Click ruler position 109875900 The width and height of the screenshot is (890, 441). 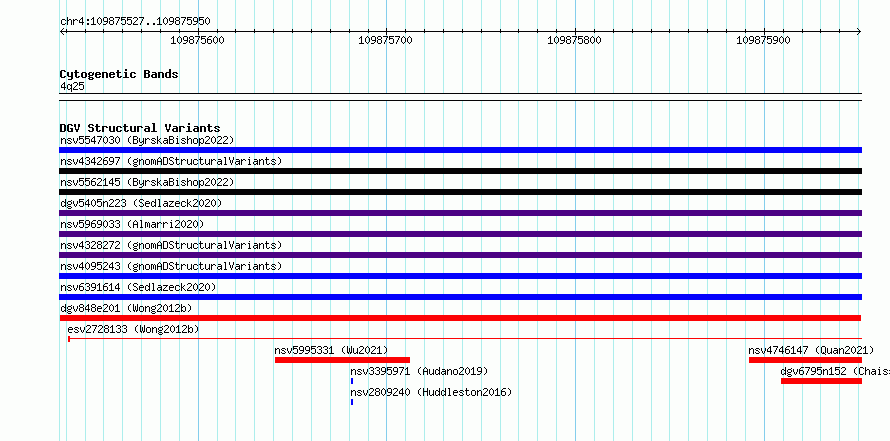[x=763, y=40]
